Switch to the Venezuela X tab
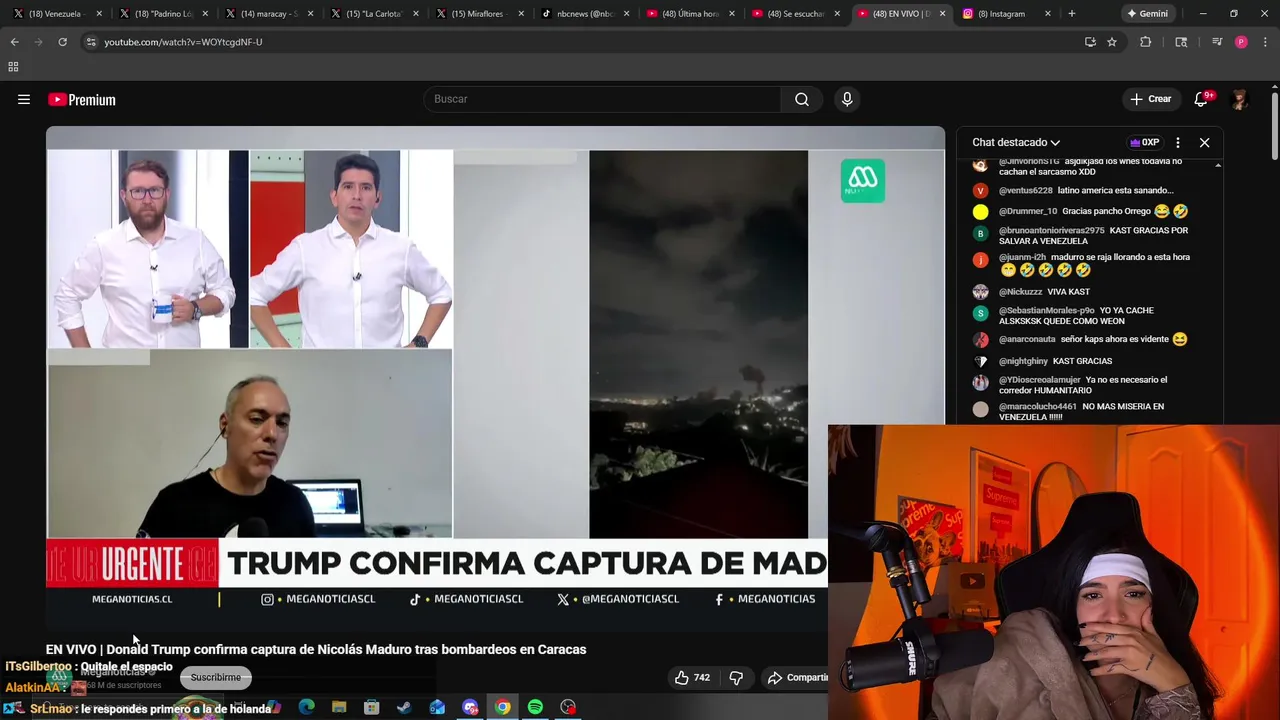The height and width of the screenshot is (720, 1280). click(x=57, y=13)
